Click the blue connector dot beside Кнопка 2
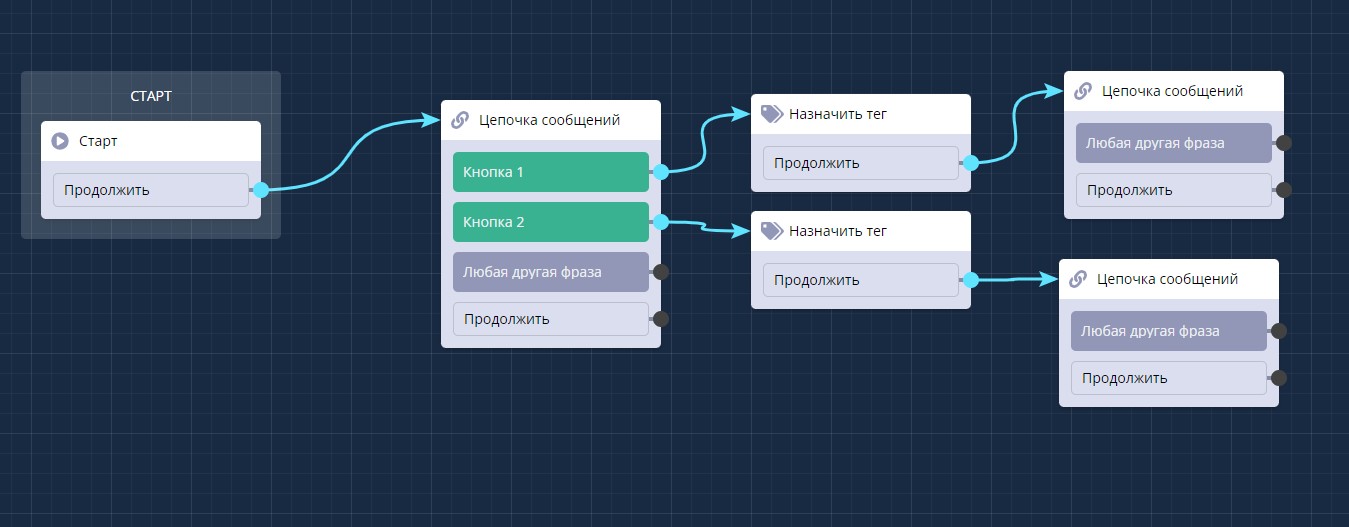 click(660, 222)
